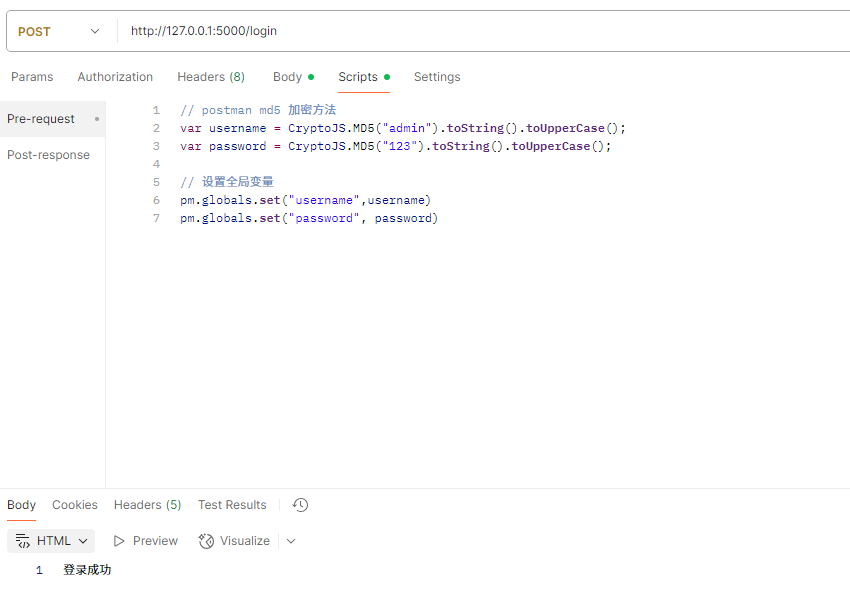Select the Headers (8) request tab
The width and height of the screenshot is (850, 596).
coord(211,77)
